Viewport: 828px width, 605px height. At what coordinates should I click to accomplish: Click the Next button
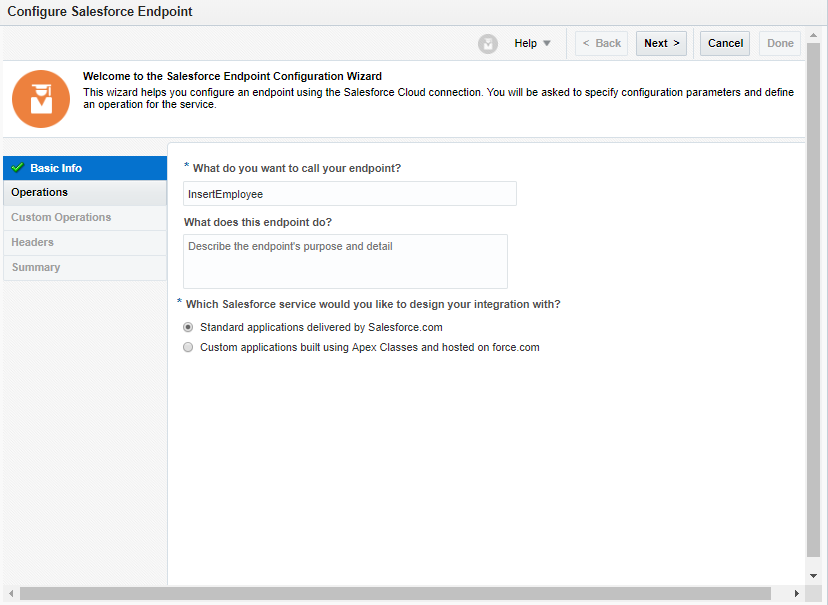[661, 43]
